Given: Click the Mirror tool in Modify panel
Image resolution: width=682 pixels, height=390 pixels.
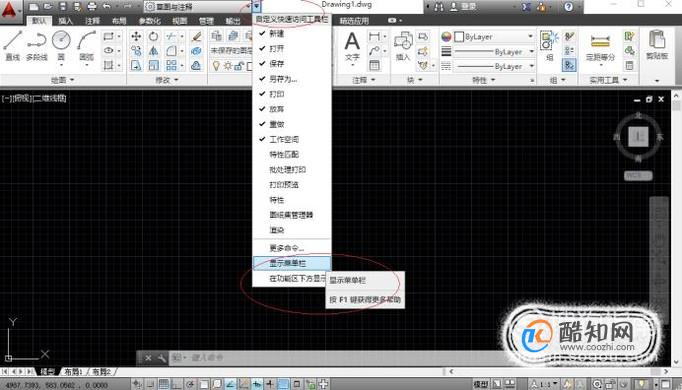Looking at the screenshot, I should coord(153,51).
